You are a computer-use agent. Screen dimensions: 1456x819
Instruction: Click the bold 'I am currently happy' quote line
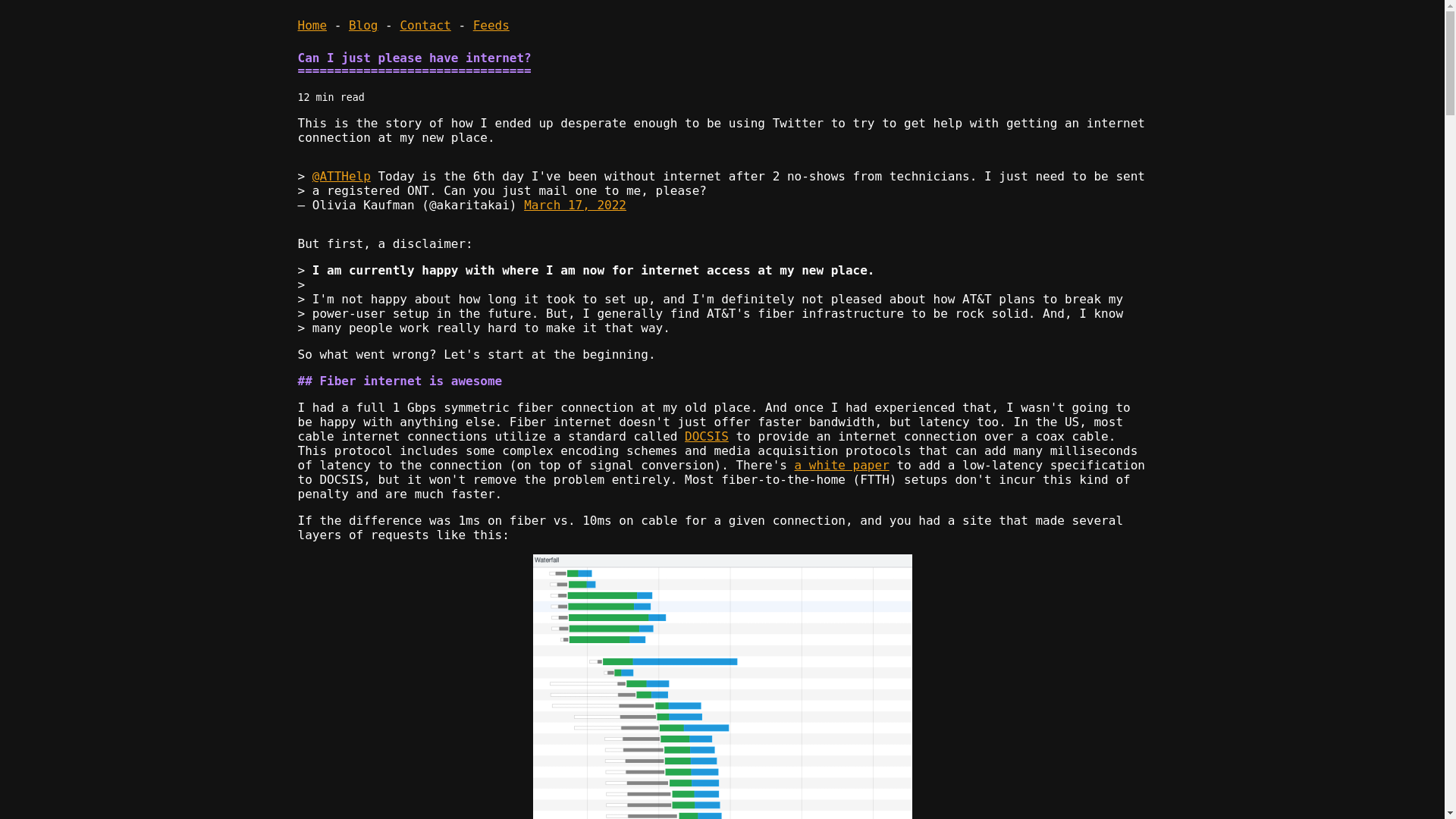point(593,270)
